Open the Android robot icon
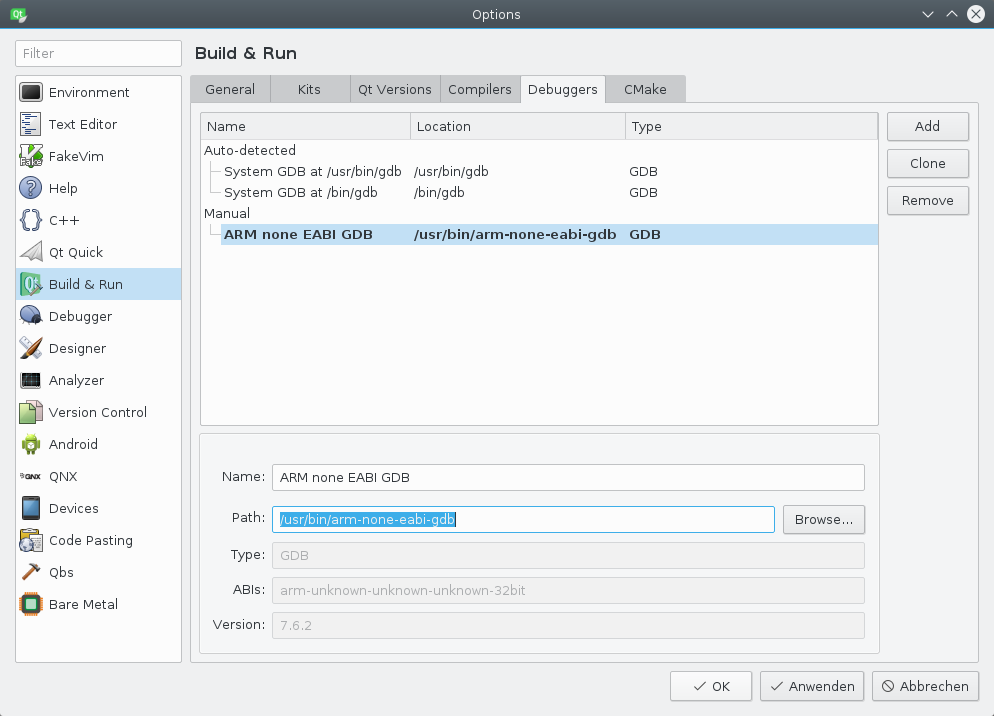 pyautogui.click(x=30, y=444)
